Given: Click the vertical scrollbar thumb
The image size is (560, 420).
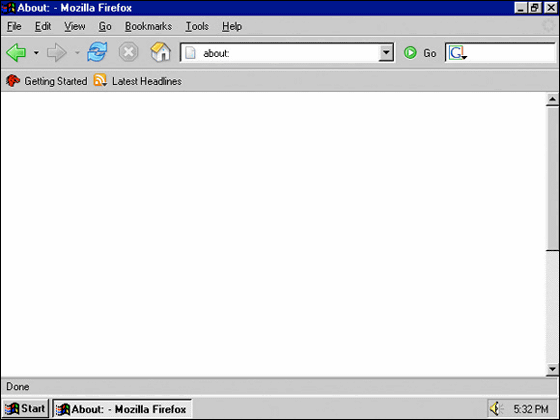Looking at the screenshot, I should point(552,179).
